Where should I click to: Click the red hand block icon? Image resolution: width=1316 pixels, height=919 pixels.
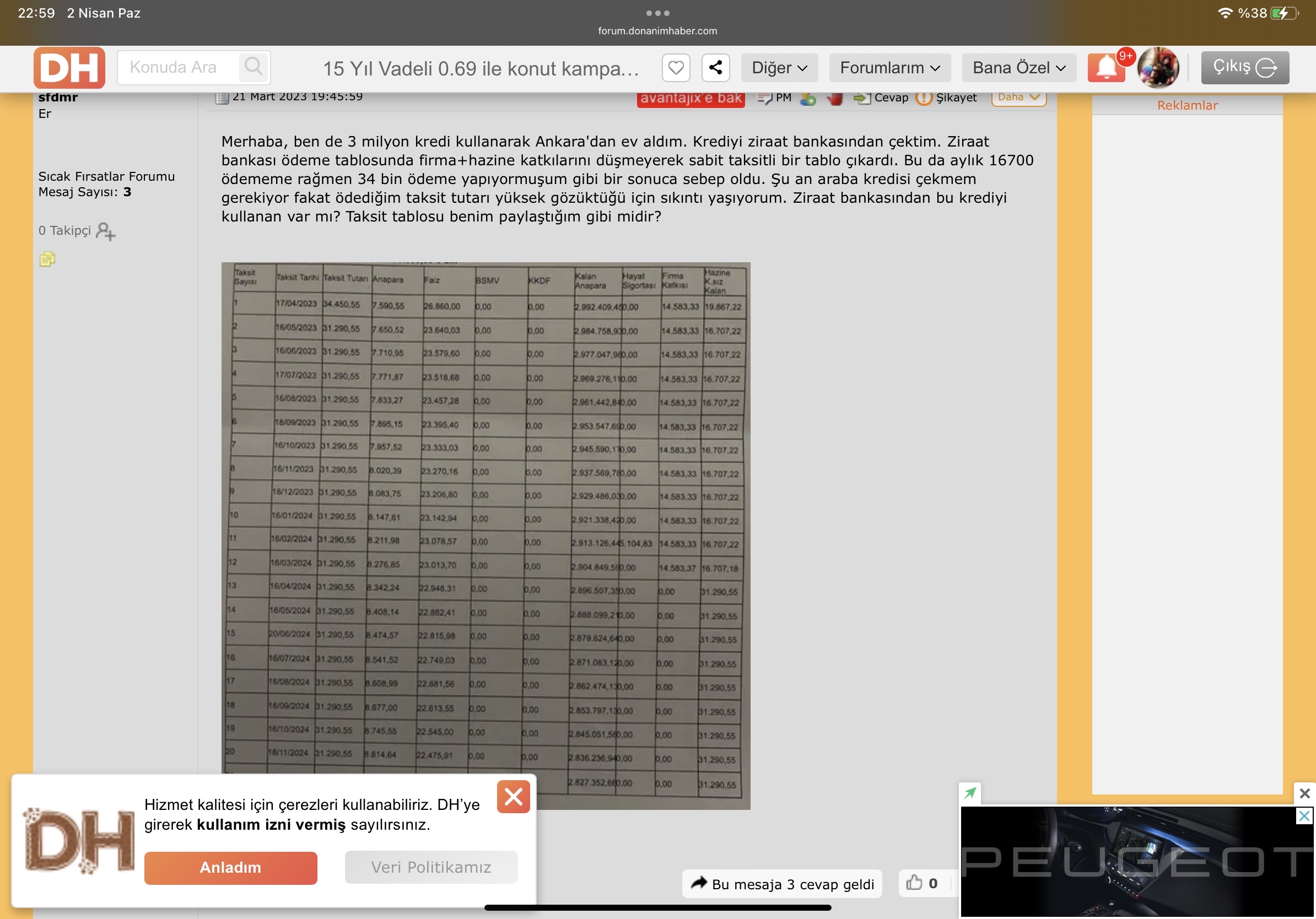pos(834,99)
